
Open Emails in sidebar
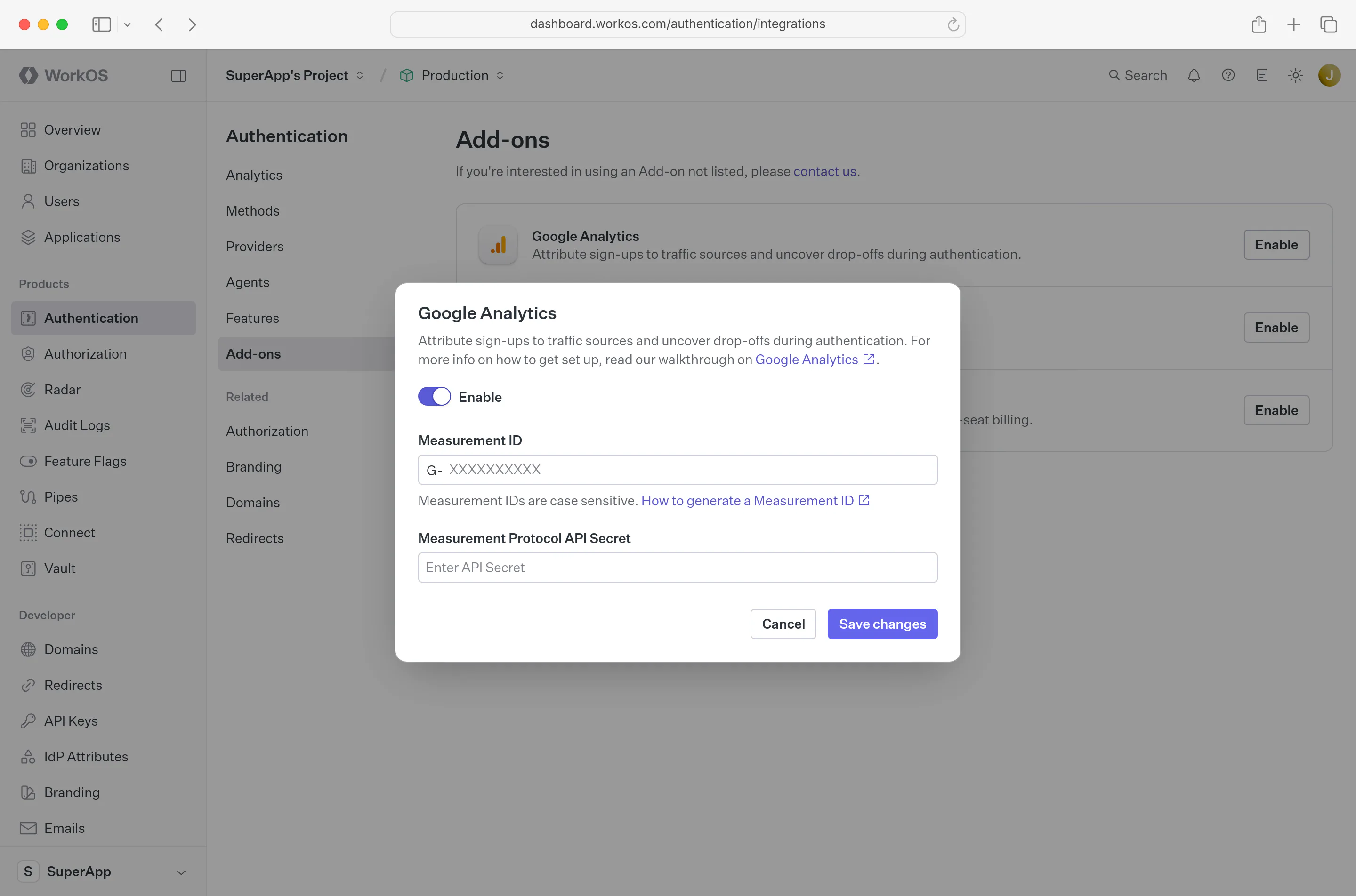(104, 828)
